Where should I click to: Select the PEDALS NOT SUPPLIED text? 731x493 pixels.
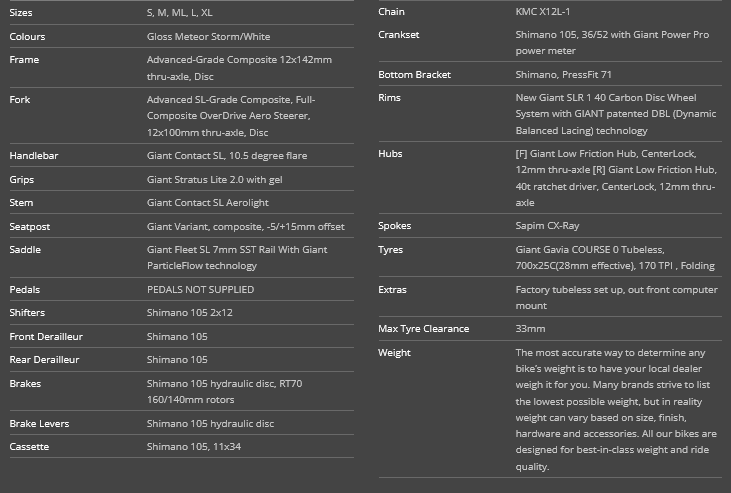pos(200,290)
